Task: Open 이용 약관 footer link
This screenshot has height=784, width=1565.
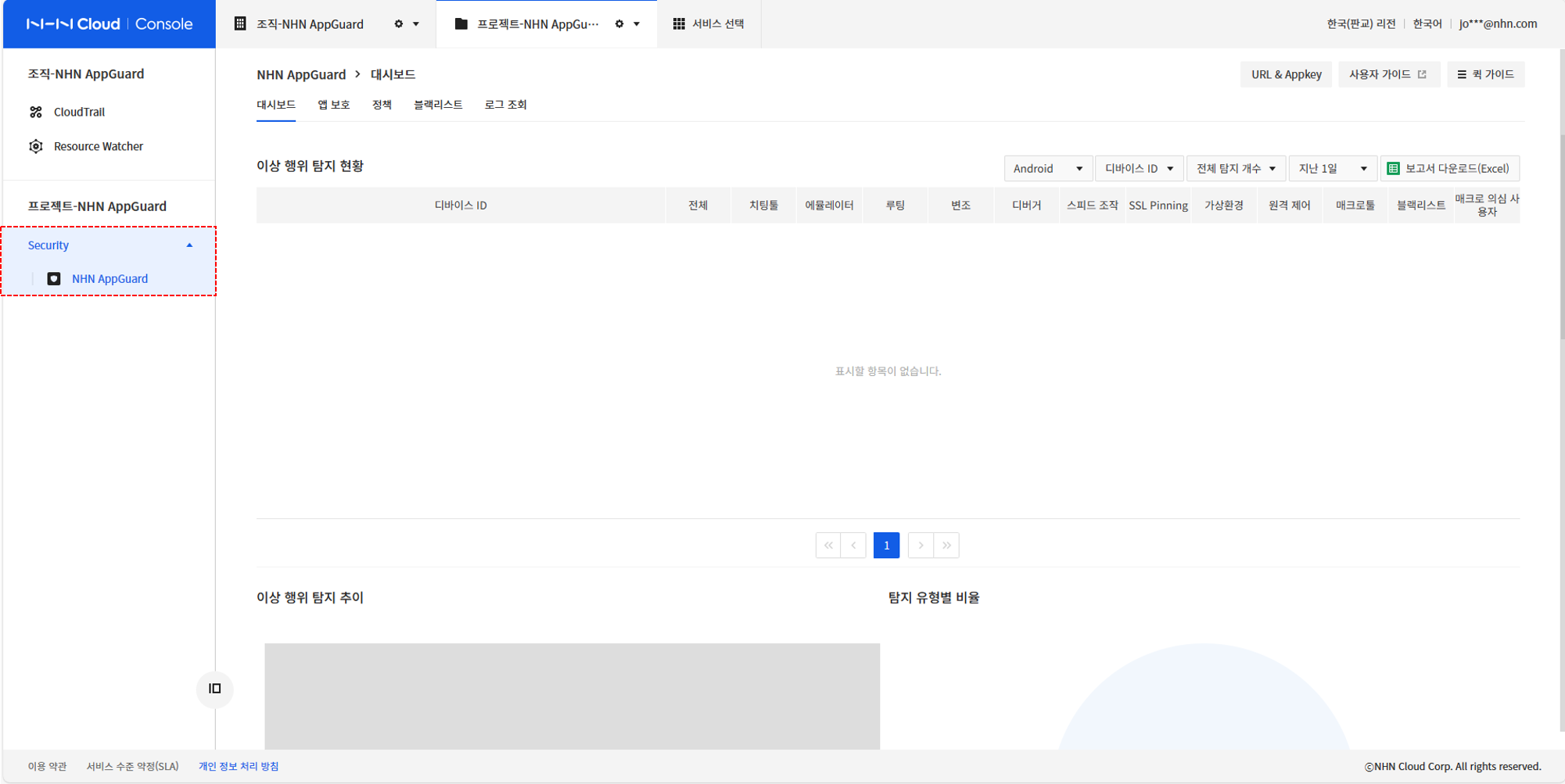Action: 47,767
